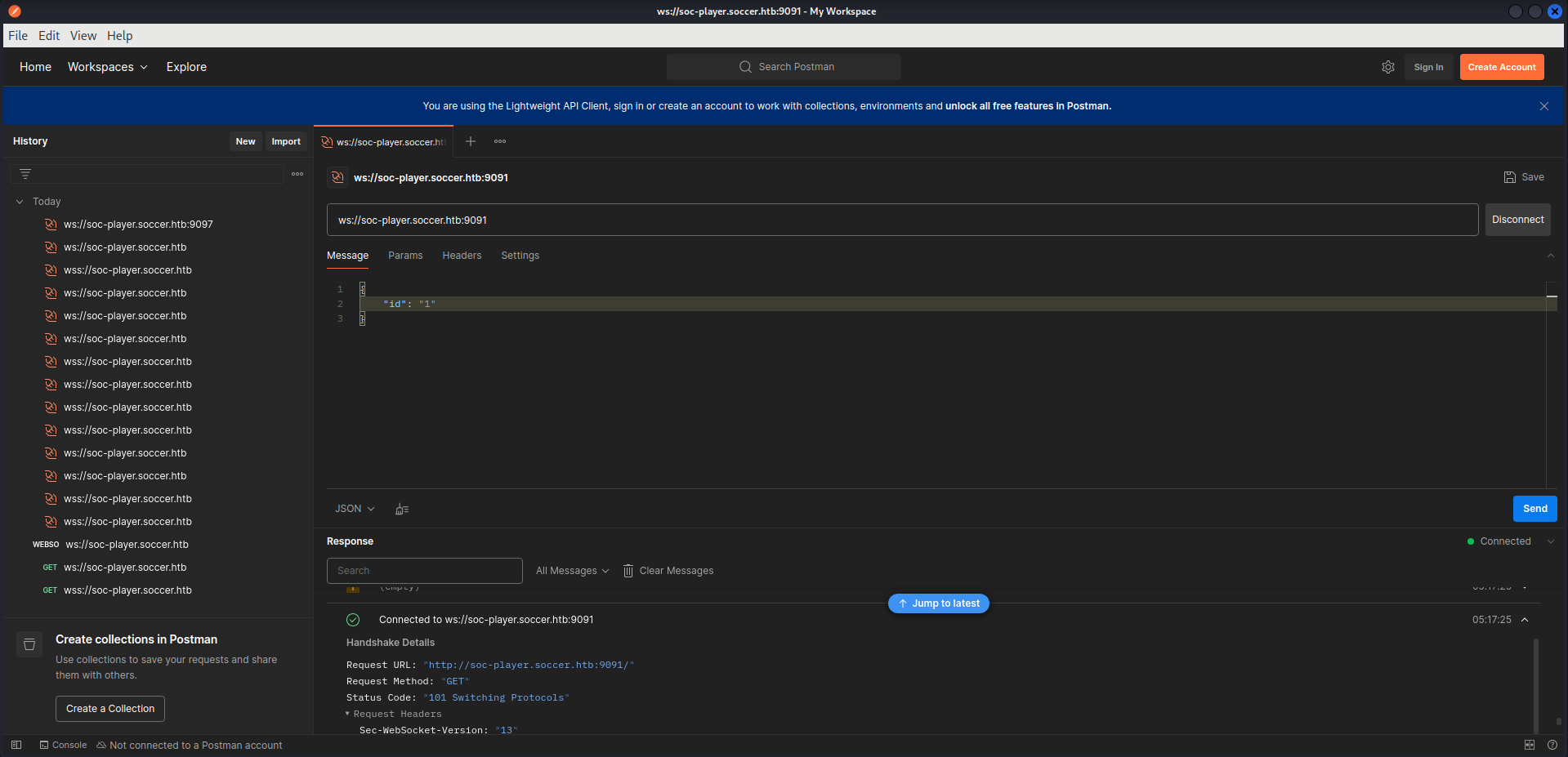Open tab actions three-dots menu
The image size is (1568, 757).
tap(500, 141)
